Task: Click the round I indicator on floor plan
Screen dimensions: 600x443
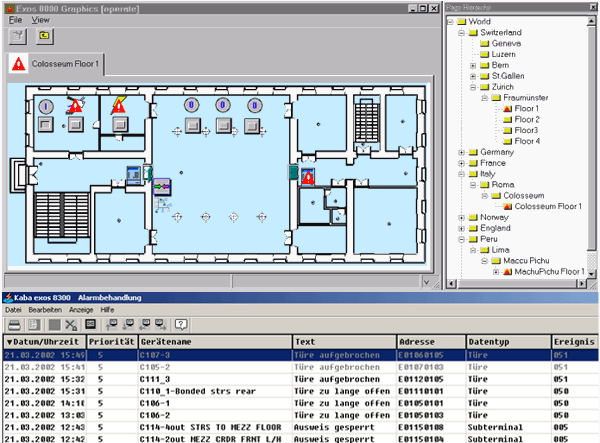Action: 46,106
